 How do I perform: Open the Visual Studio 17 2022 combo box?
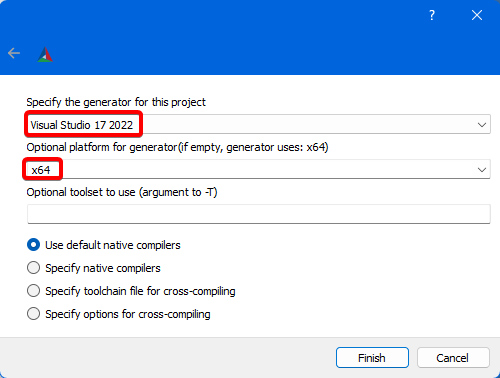(259, 124)
